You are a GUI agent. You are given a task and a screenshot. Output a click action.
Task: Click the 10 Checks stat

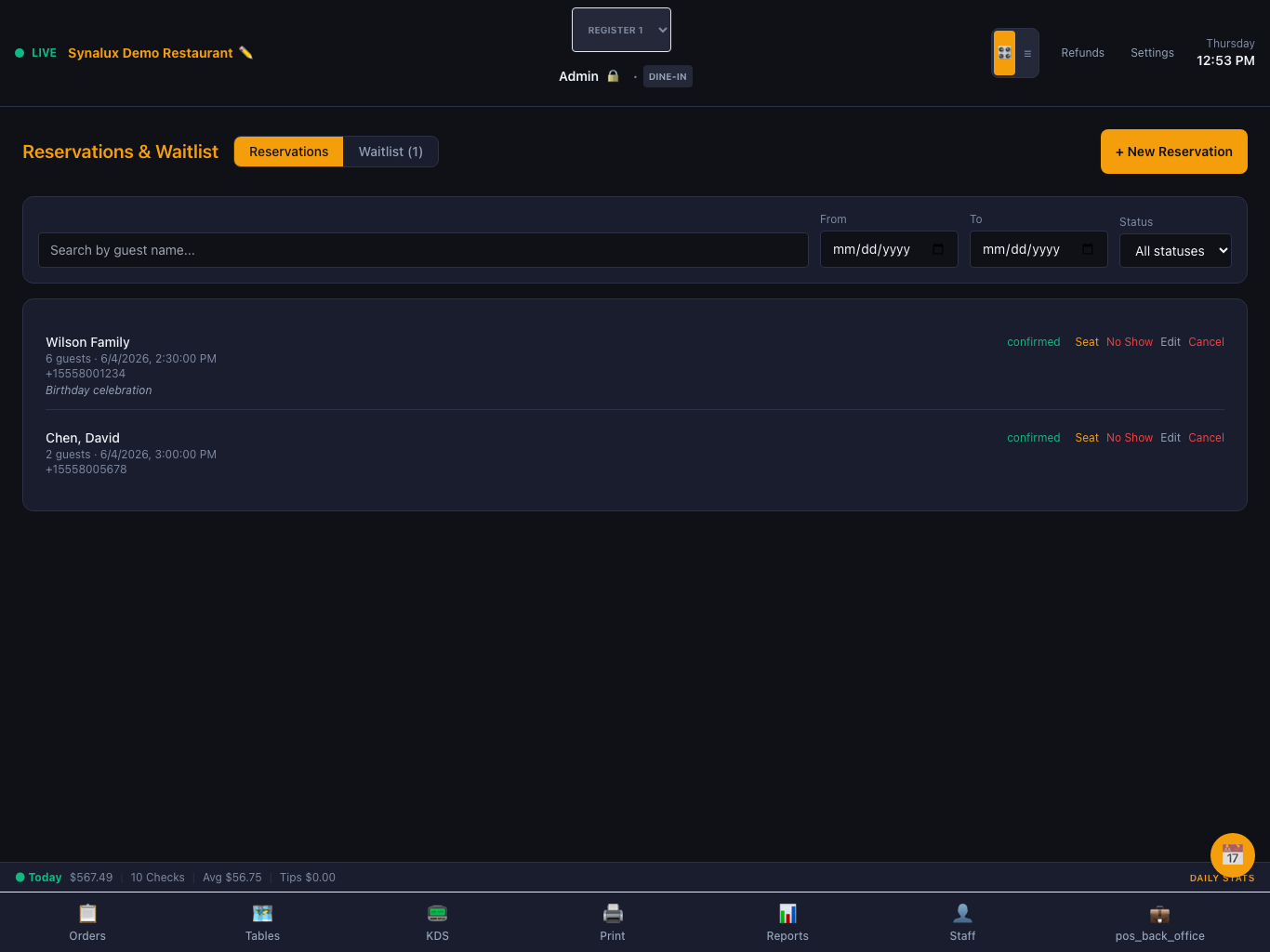(157, 878)
